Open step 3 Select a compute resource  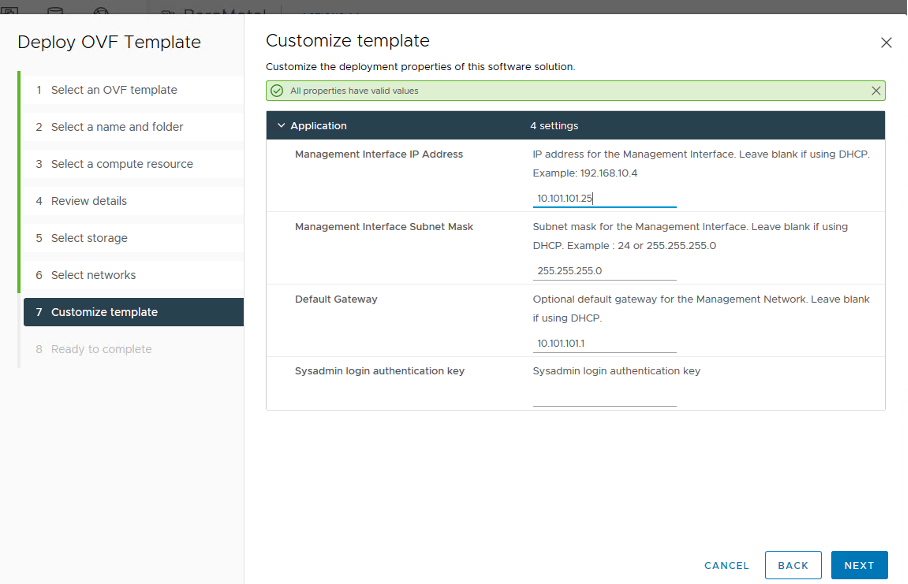(121, 164)
